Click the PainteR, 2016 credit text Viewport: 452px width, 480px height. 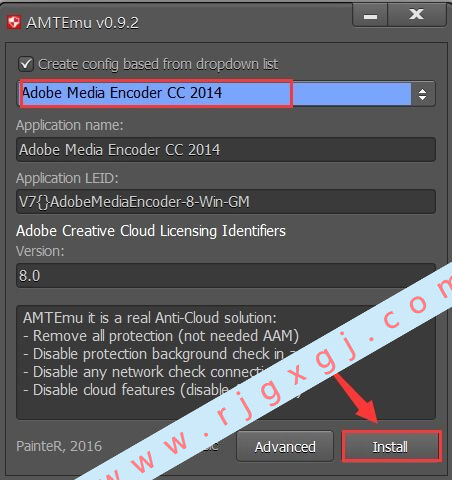(x=59, y=446)
